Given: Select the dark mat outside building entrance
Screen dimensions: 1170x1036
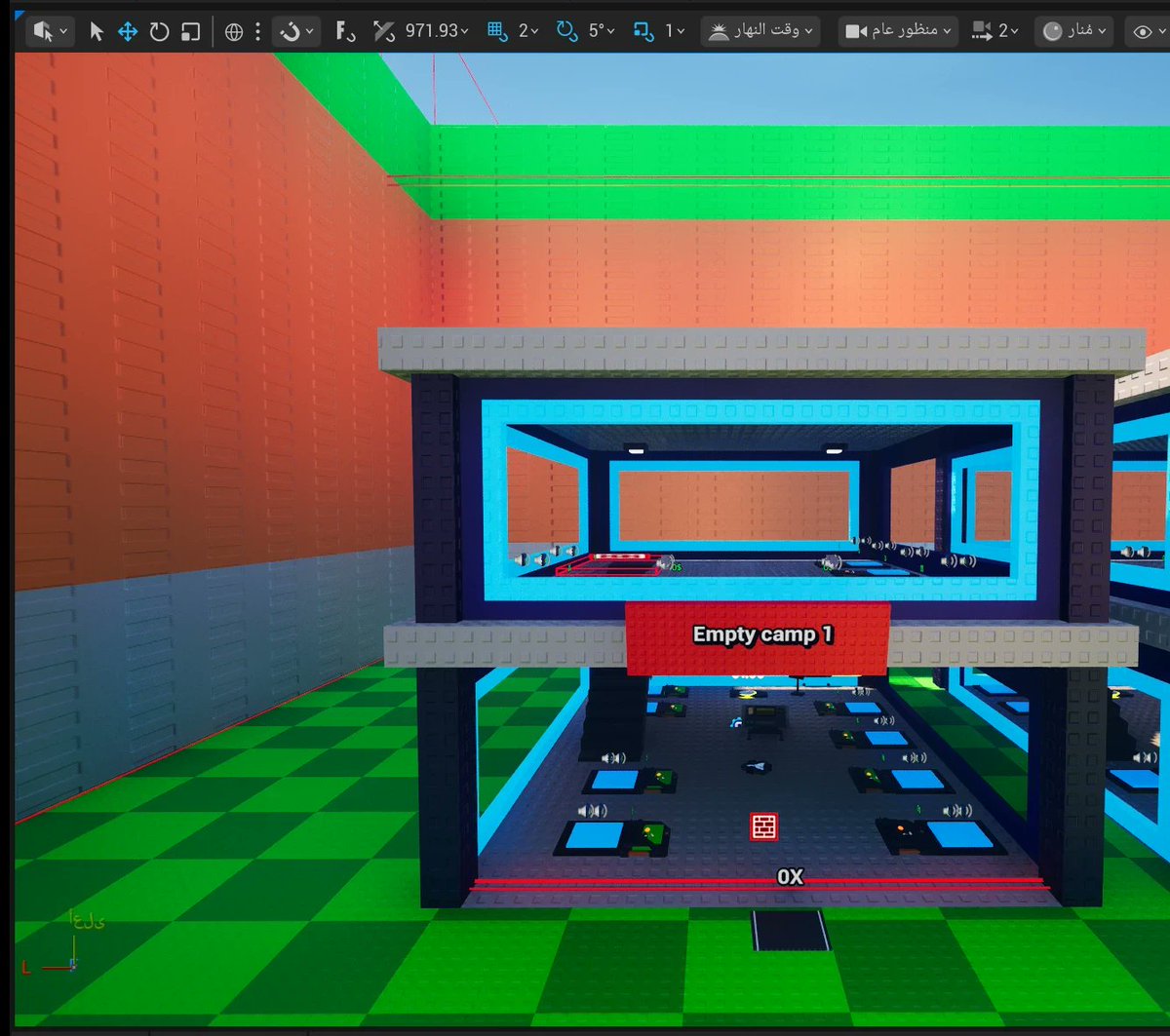Looking at the screenshot, I should 790,930.
